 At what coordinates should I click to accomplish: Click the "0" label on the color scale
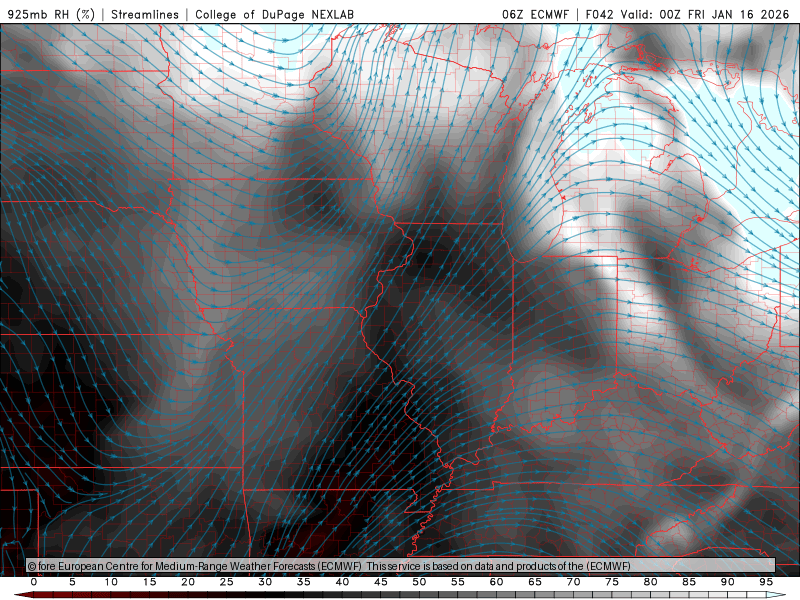click(34, 582)
